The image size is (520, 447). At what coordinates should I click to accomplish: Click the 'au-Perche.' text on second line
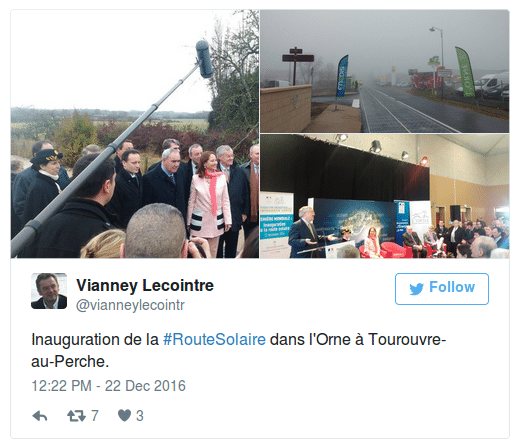tap(70, 362)
